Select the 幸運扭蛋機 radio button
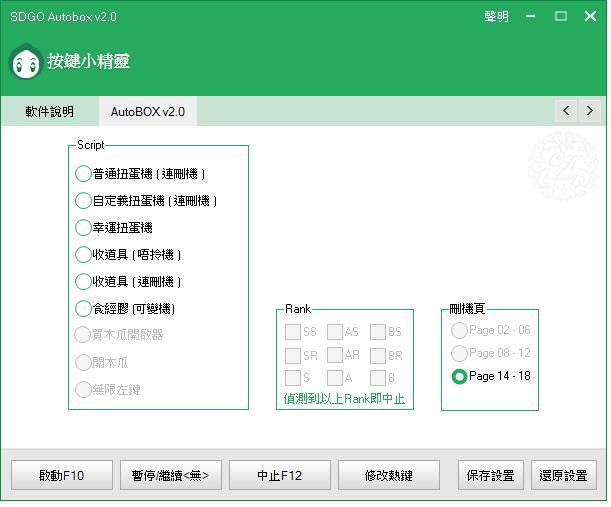The height and width of the screenshot is (507, 611). 84,228
